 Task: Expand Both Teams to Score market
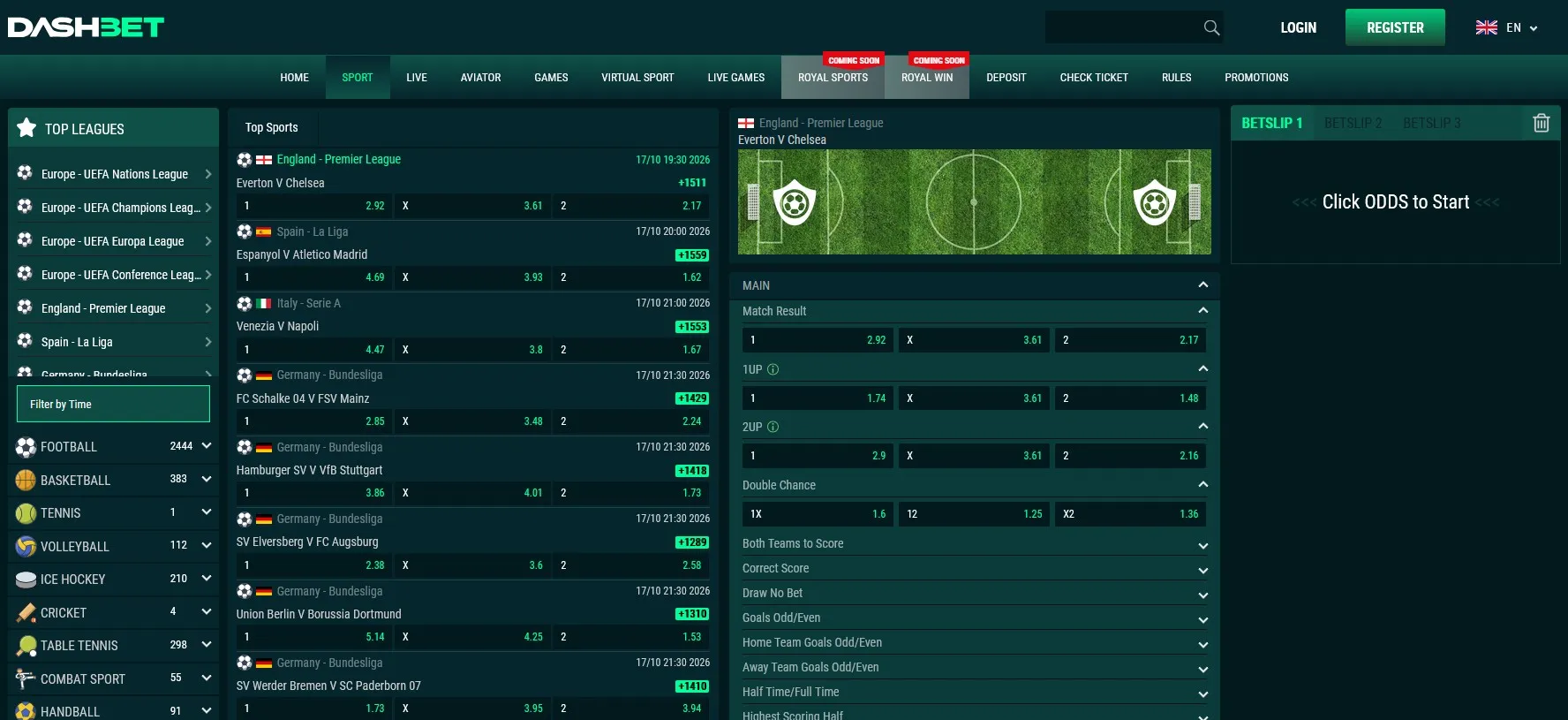coord(1202,545)
